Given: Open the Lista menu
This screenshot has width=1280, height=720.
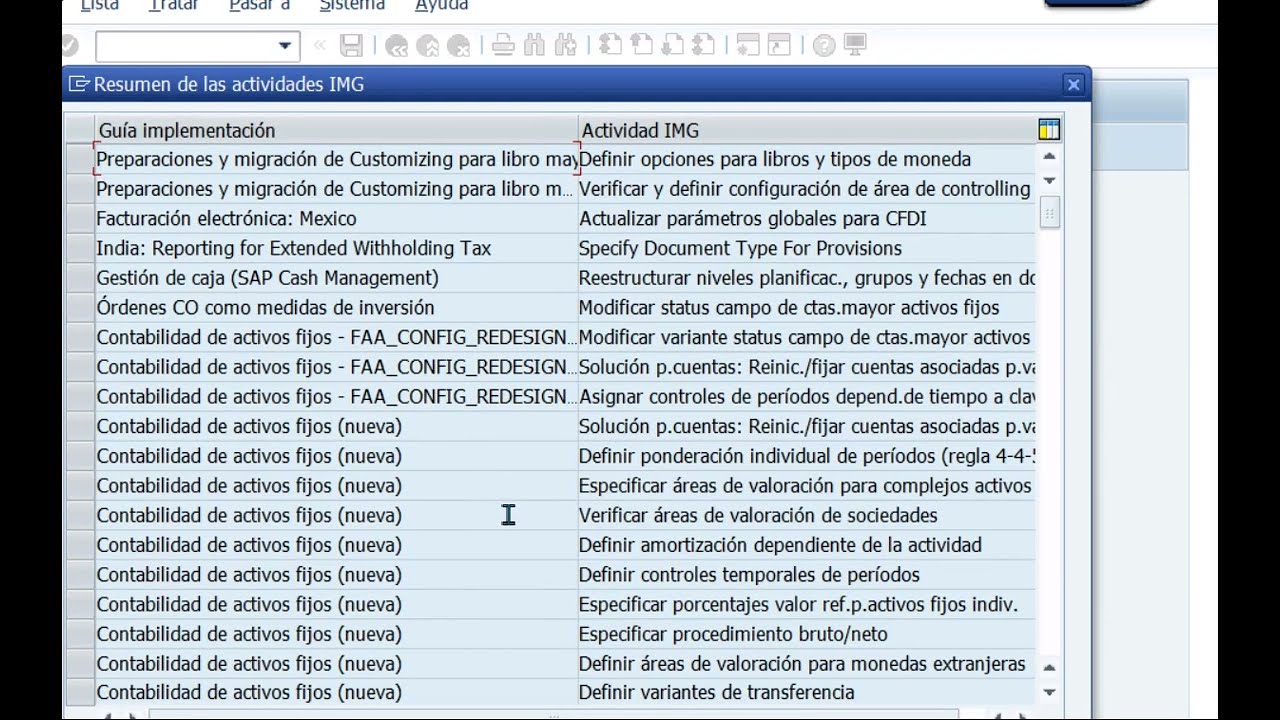Looking at the screenshot, I should coord(100,6).
